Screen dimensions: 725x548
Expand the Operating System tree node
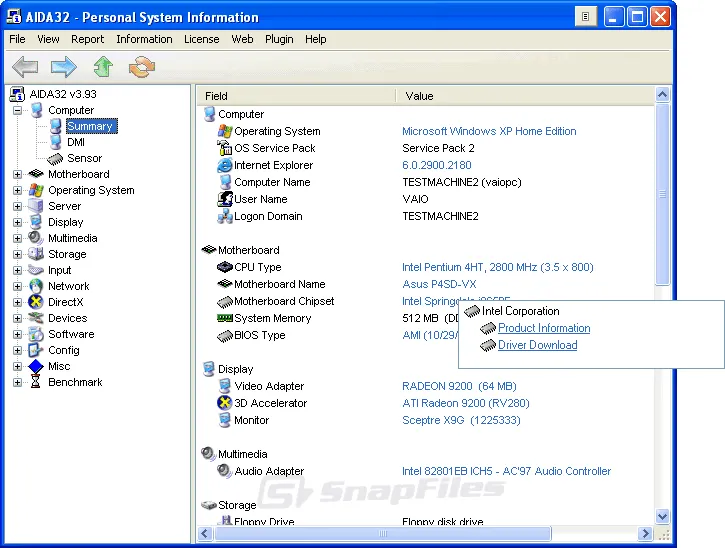pyautogui.click(x=17, y=191)
